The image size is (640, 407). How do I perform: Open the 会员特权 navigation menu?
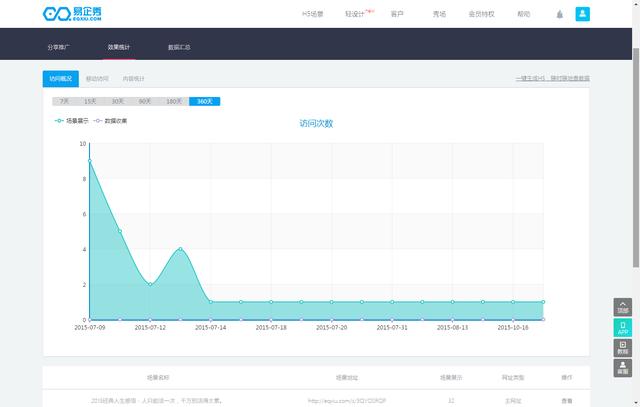click(481, 14)
